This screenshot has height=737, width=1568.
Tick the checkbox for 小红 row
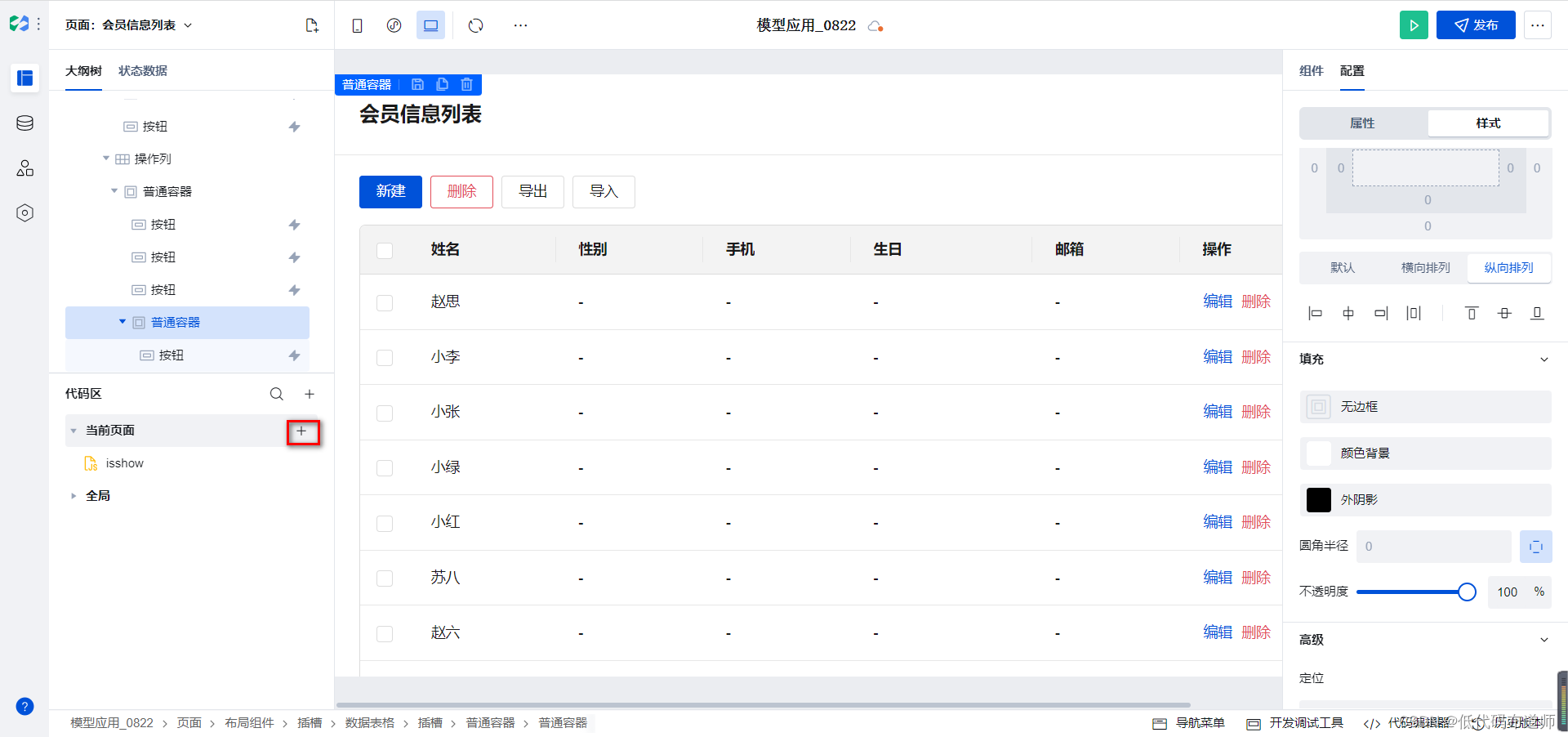tap(385, 524)
